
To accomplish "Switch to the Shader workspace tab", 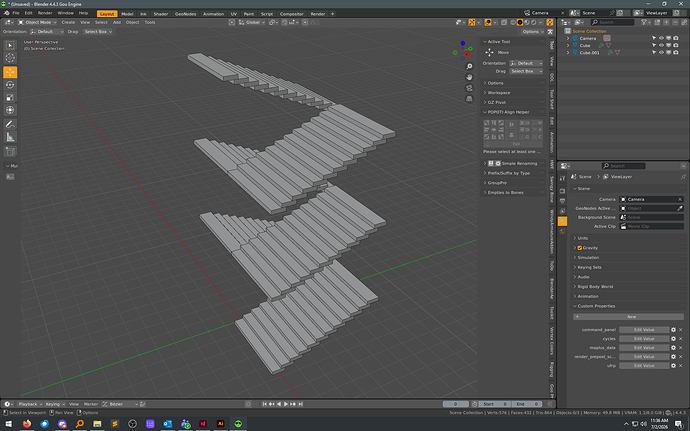I will click(161, 14).
